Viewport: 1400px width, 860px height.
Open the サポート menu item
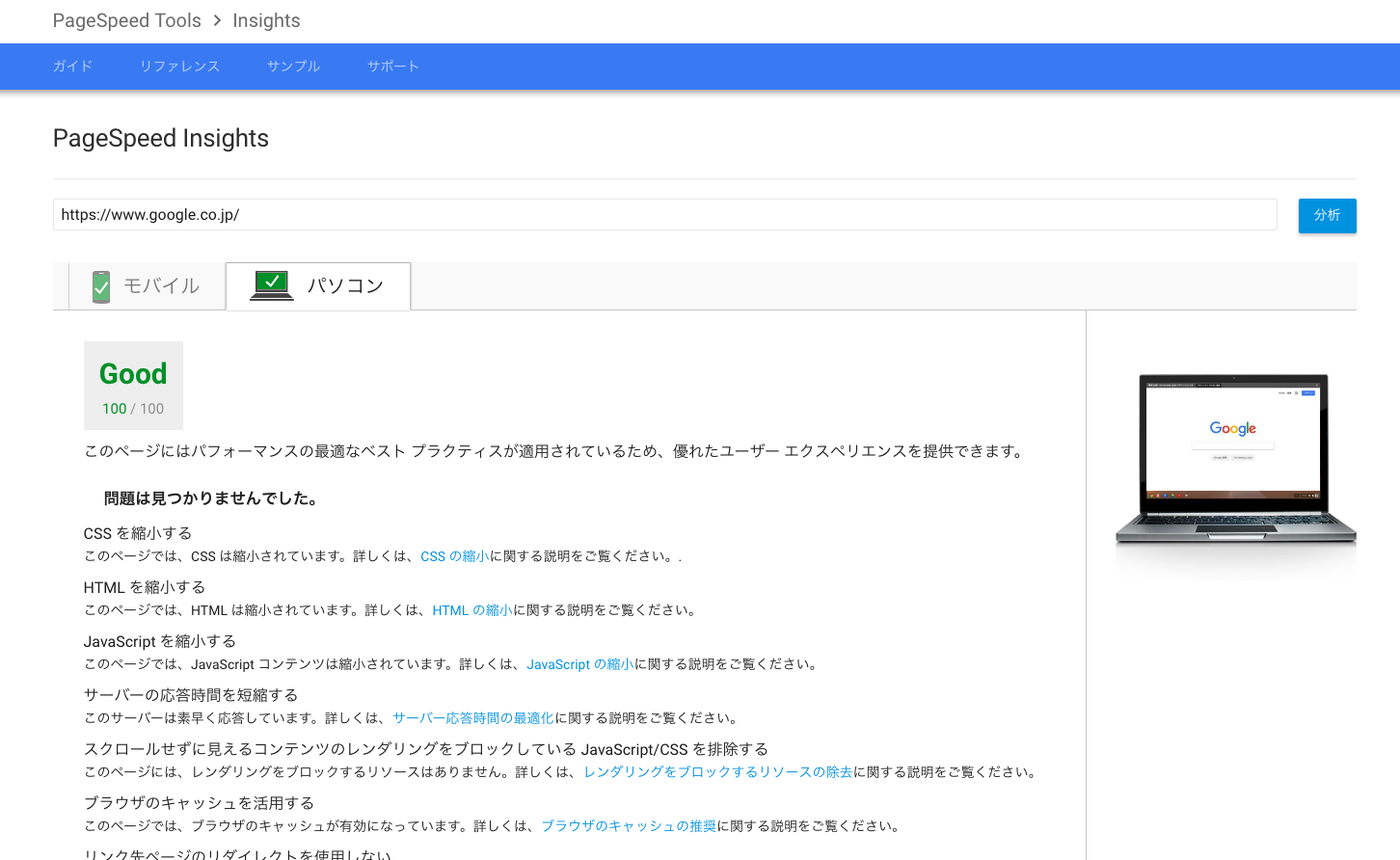[392, 67]
